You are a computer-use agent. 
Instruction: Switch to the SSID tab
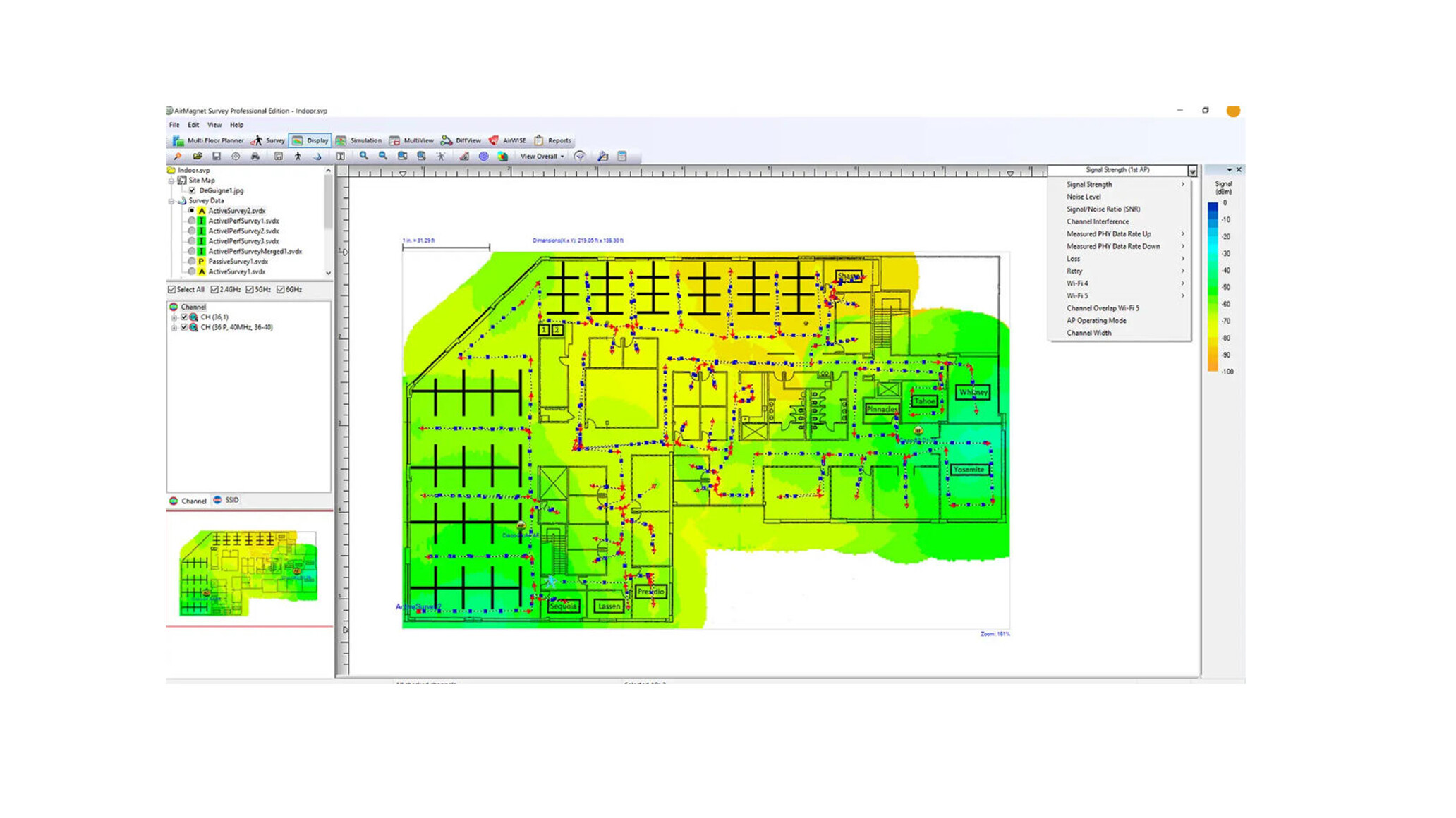pos(226,500)
